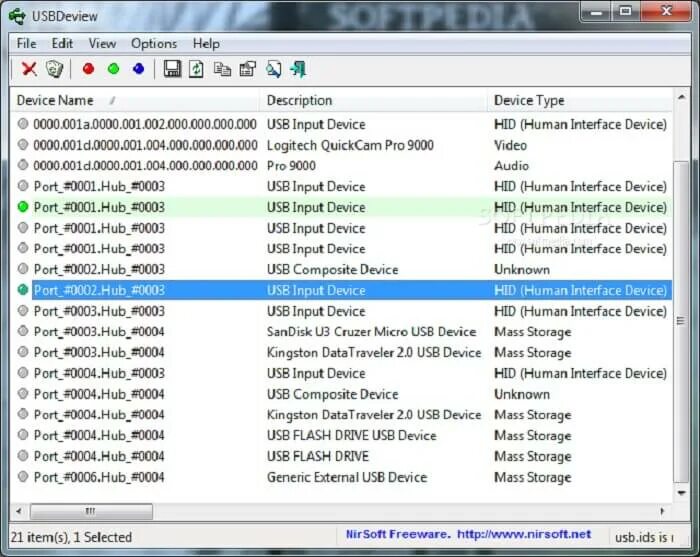The height and width of the screenshot is (557, 700).
Task: Click the green dot enable device icon
Action: [113, 69]
